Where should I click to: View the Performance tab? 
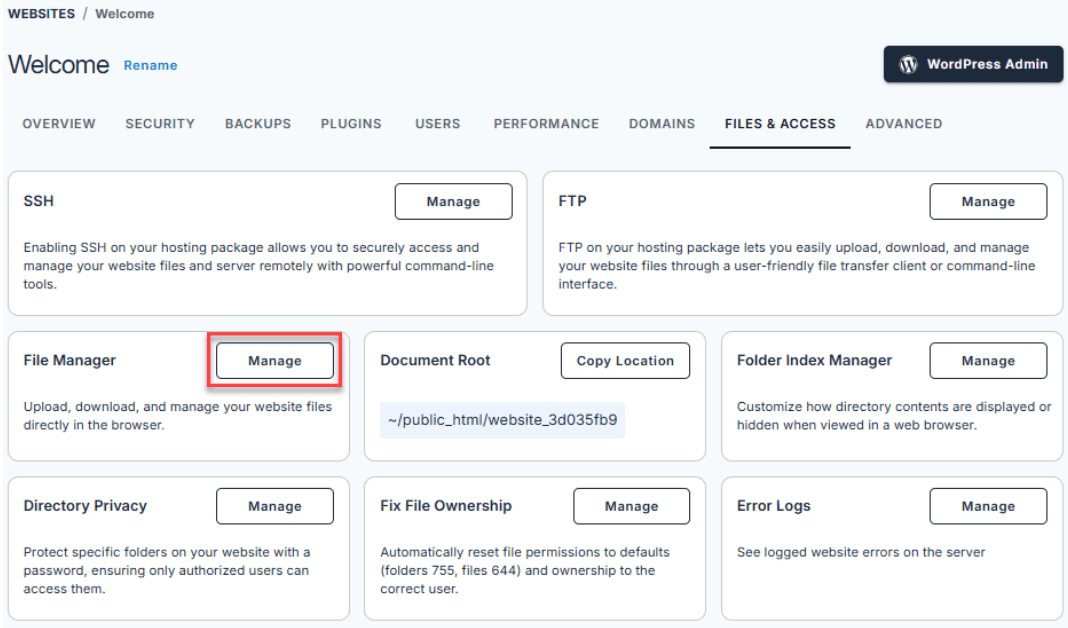(x=546, y=124)
